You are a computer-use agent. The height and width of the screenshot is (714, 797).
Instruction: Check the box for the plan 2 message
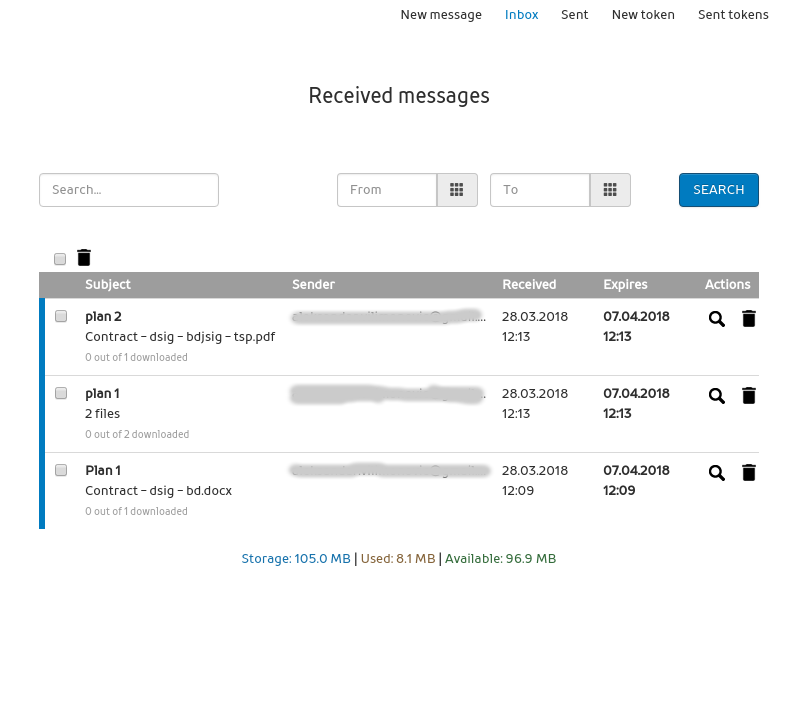61,316
